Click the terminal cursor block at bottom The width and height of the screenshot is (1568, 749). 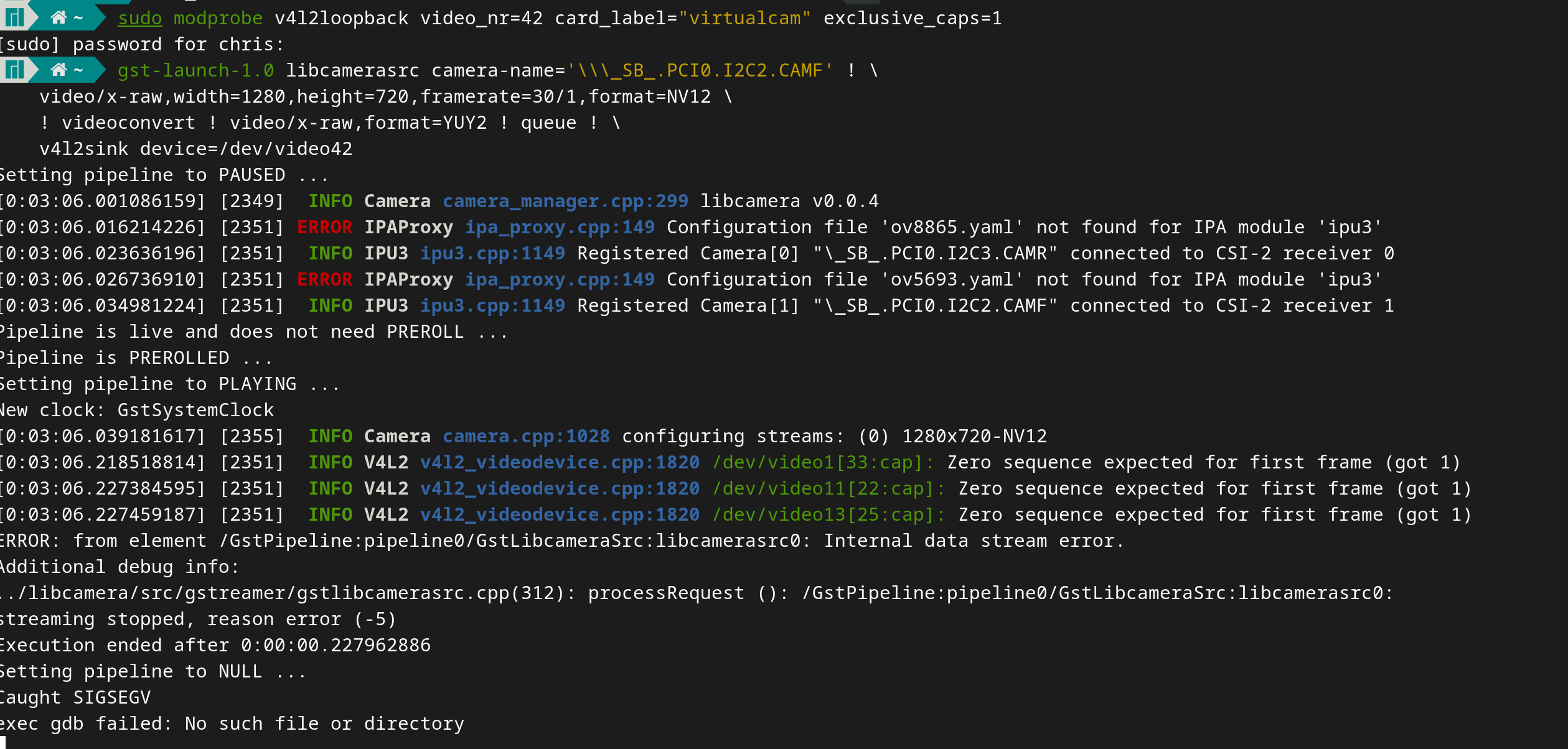click(x=2, y=743)
